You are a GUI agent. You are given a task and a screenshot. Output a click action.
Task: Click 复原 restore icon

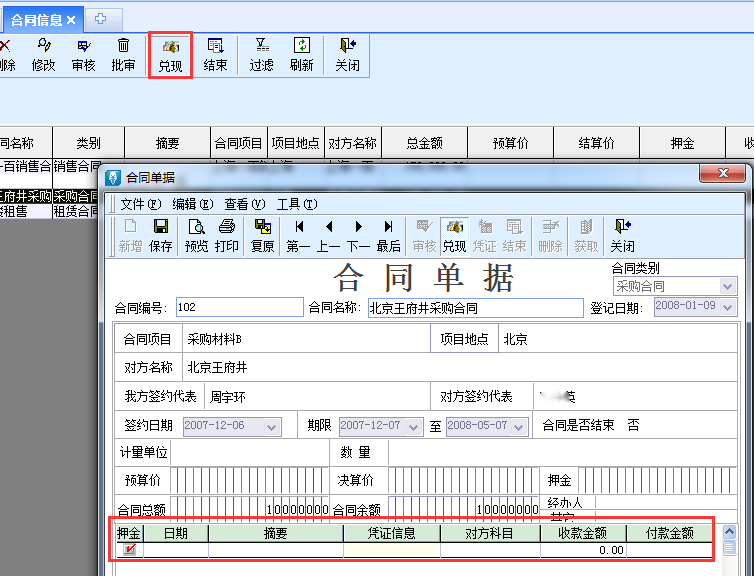262,235
